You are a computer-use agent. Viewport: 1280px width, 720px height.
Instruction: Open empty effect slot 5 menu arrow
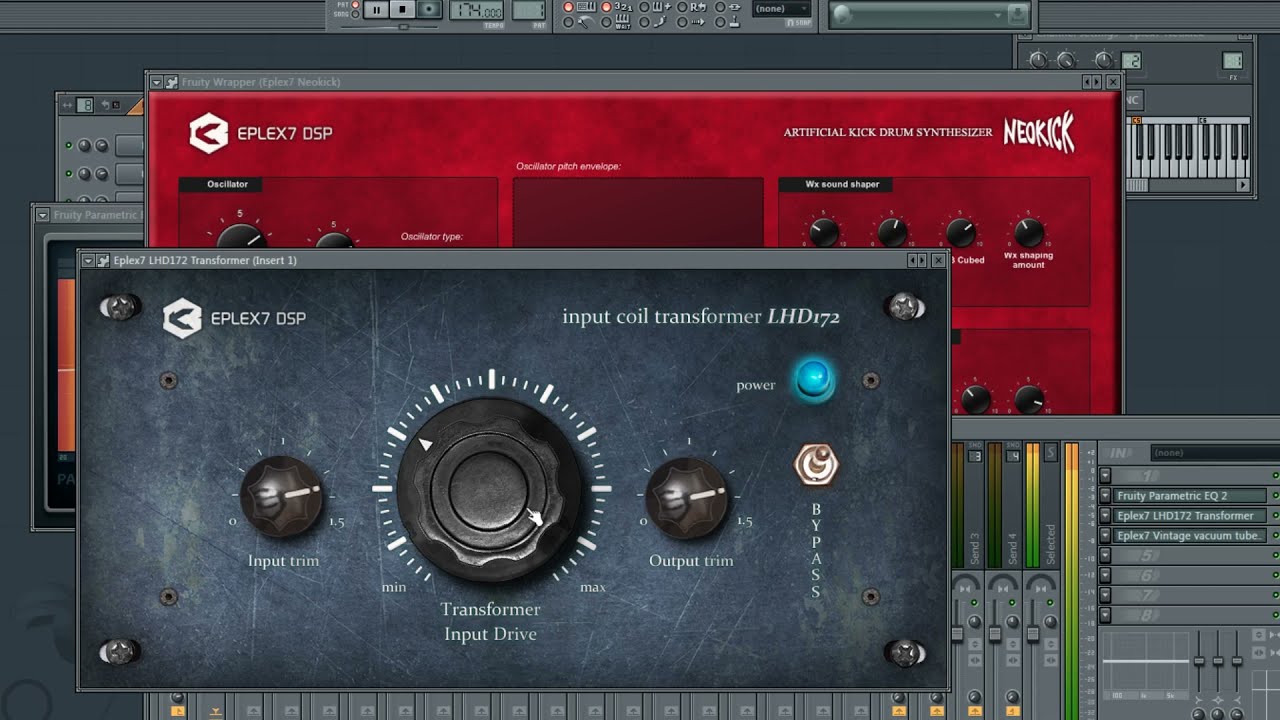[x=1105, y=556]
